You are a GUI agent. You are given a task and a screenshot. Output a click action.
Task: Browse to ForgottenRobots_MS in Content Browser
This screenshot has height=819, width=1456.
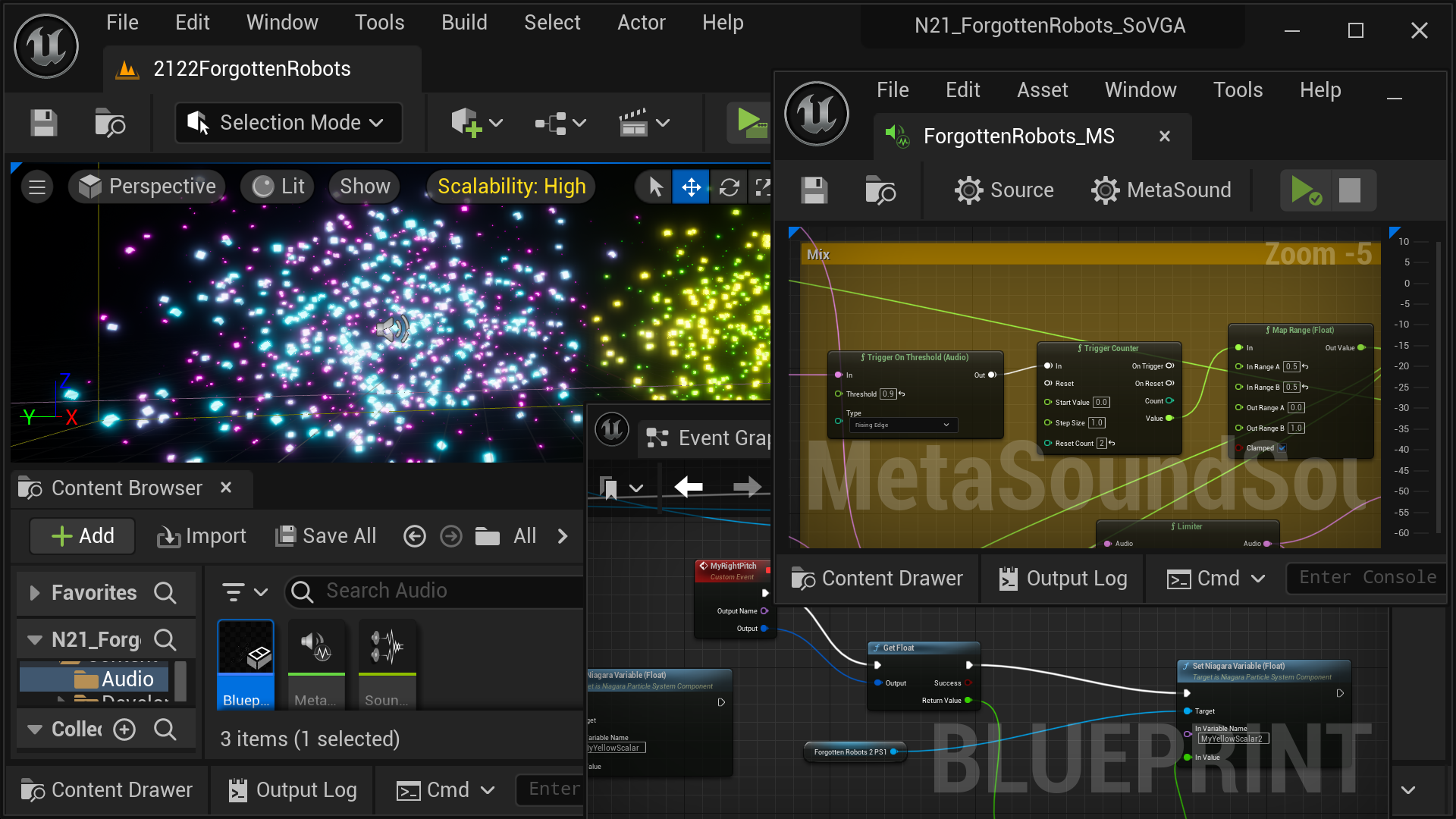pyautogui.click(x=880, y=190)
